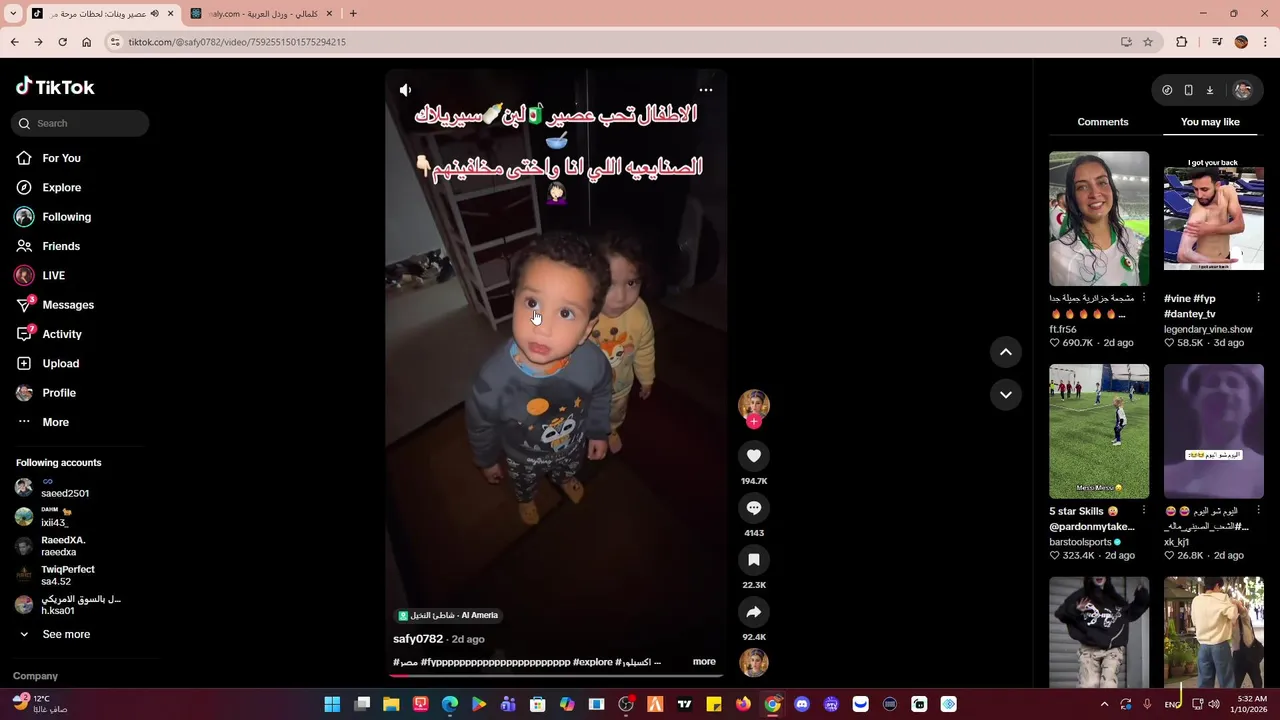
Task: Open the For You feed
Action: tap(61, 158)
